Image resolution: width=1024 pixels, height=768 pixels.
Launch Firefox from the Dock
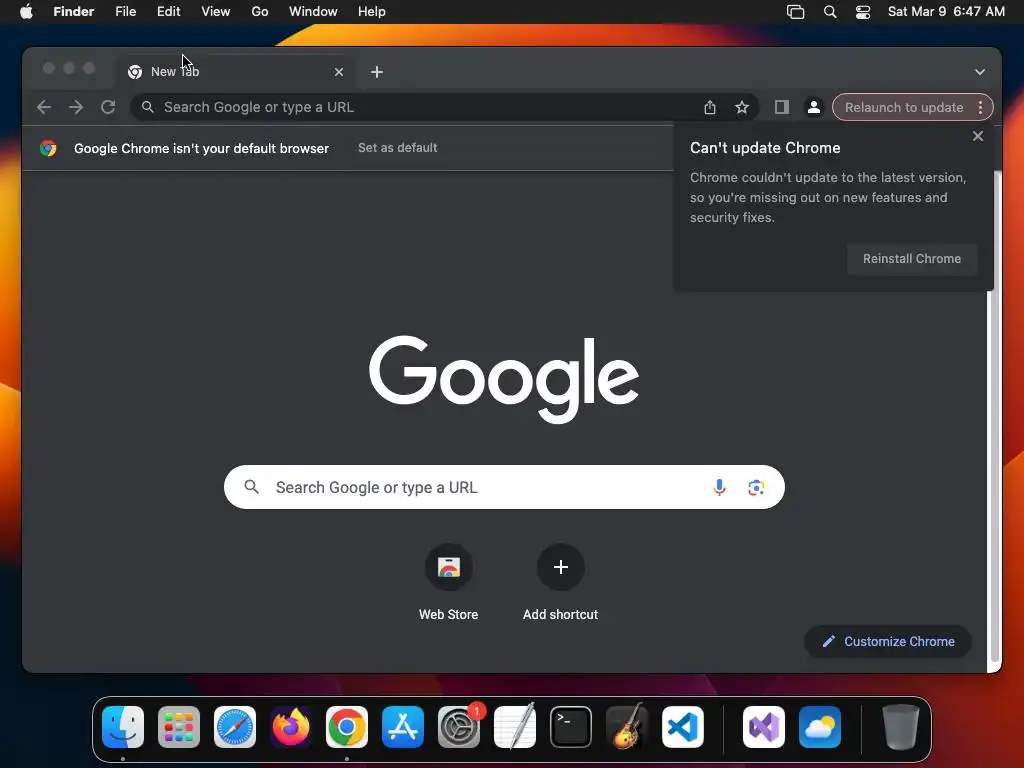pos(291,727)
